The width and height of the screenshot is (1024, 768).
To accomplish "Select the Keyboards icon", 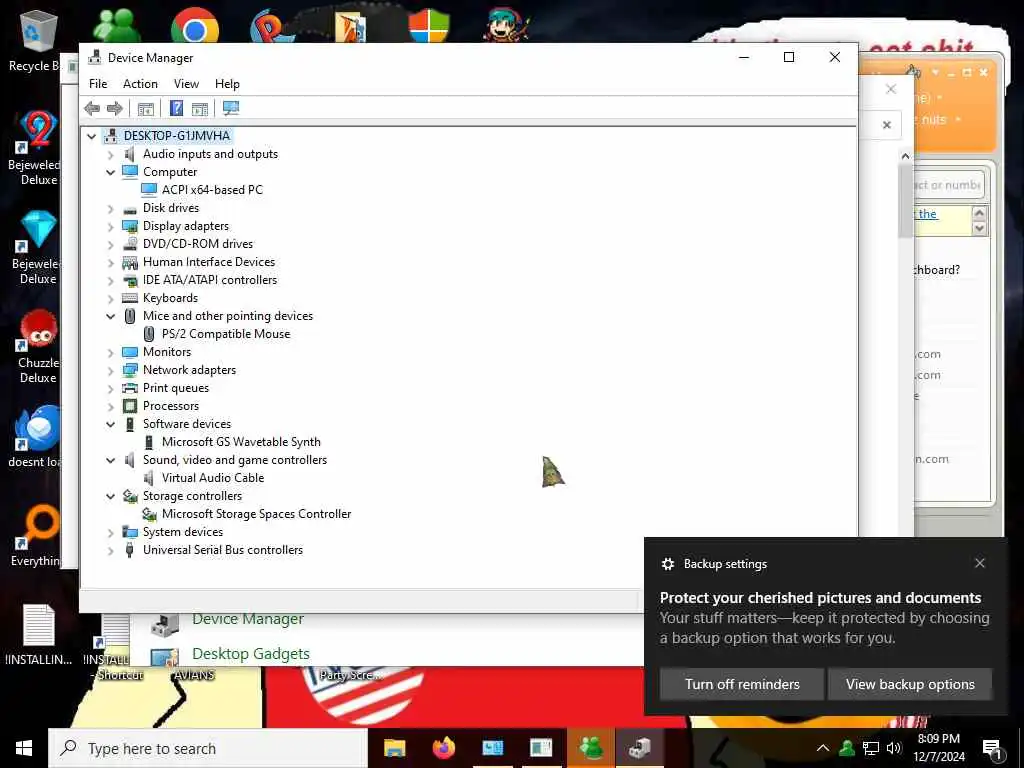I will 130,298.
